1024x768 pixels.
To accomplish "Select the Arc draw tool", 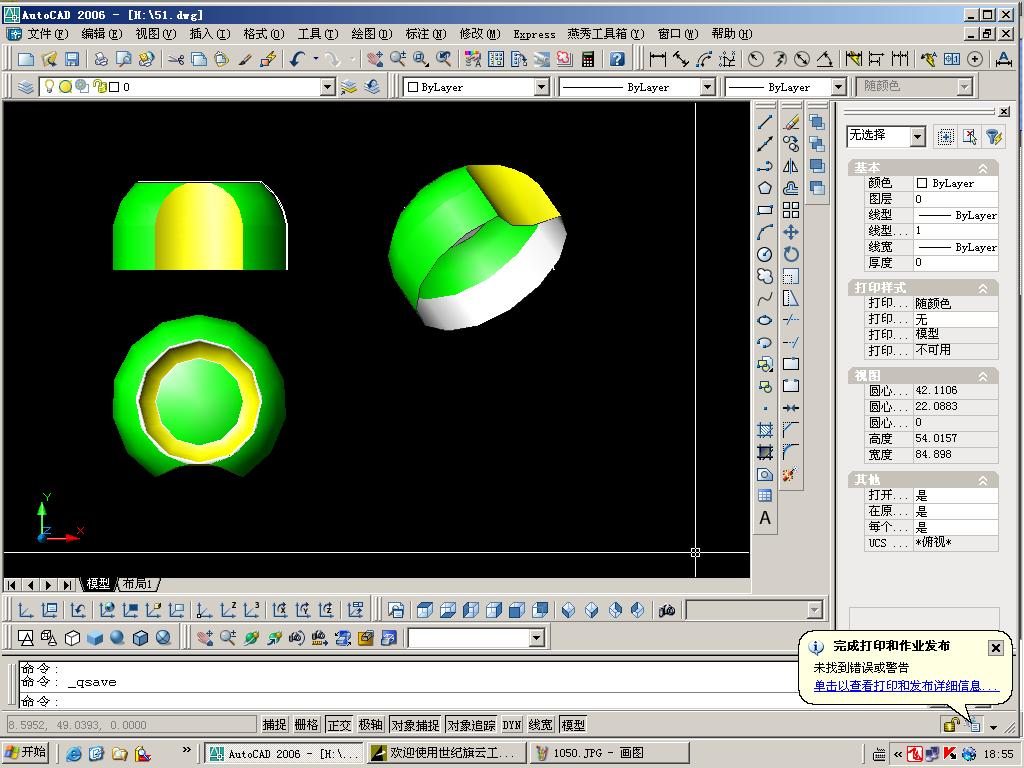I will 765,232.
